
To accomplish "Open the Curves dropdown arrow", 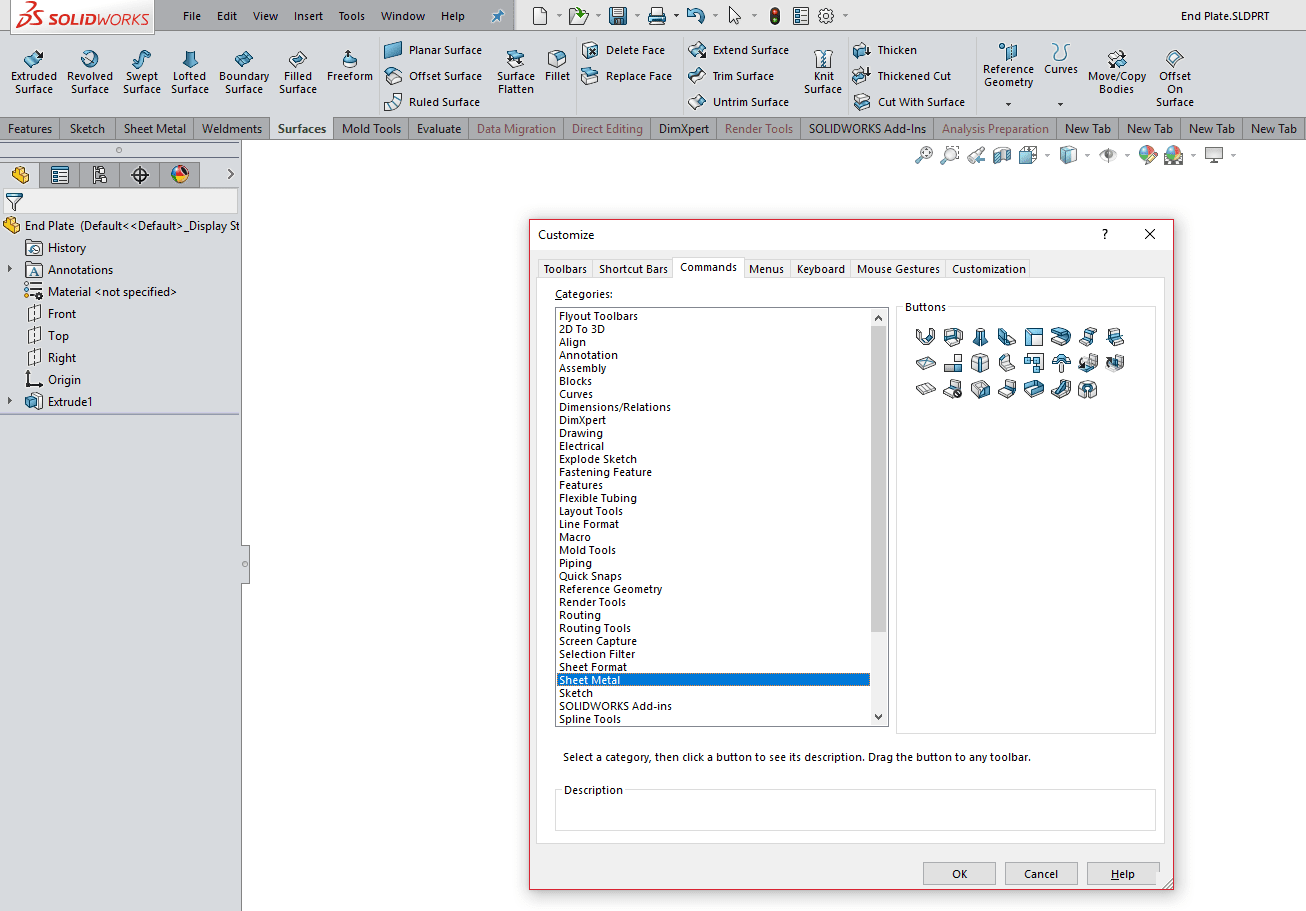I will pyautogui.click(x=1060, y=104).
